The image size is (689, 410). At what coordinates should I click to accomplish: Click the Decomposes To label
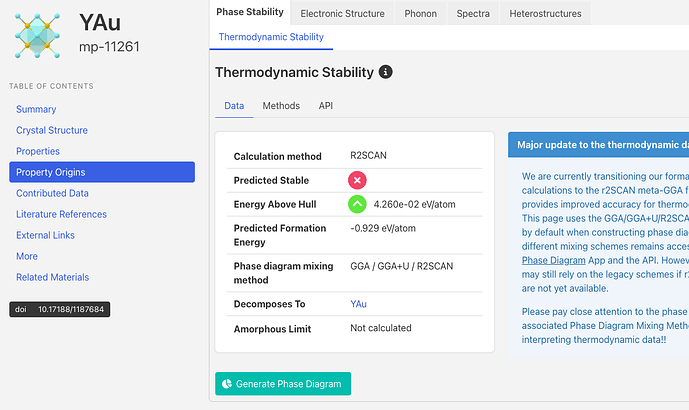pyautogui.click(x=269, y=304)
